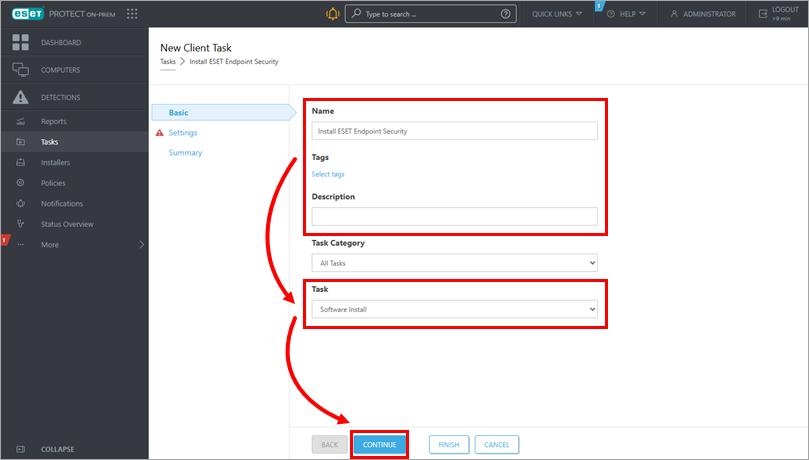
Task: Expand the Quick Links menu
Action: click(557, 14)
